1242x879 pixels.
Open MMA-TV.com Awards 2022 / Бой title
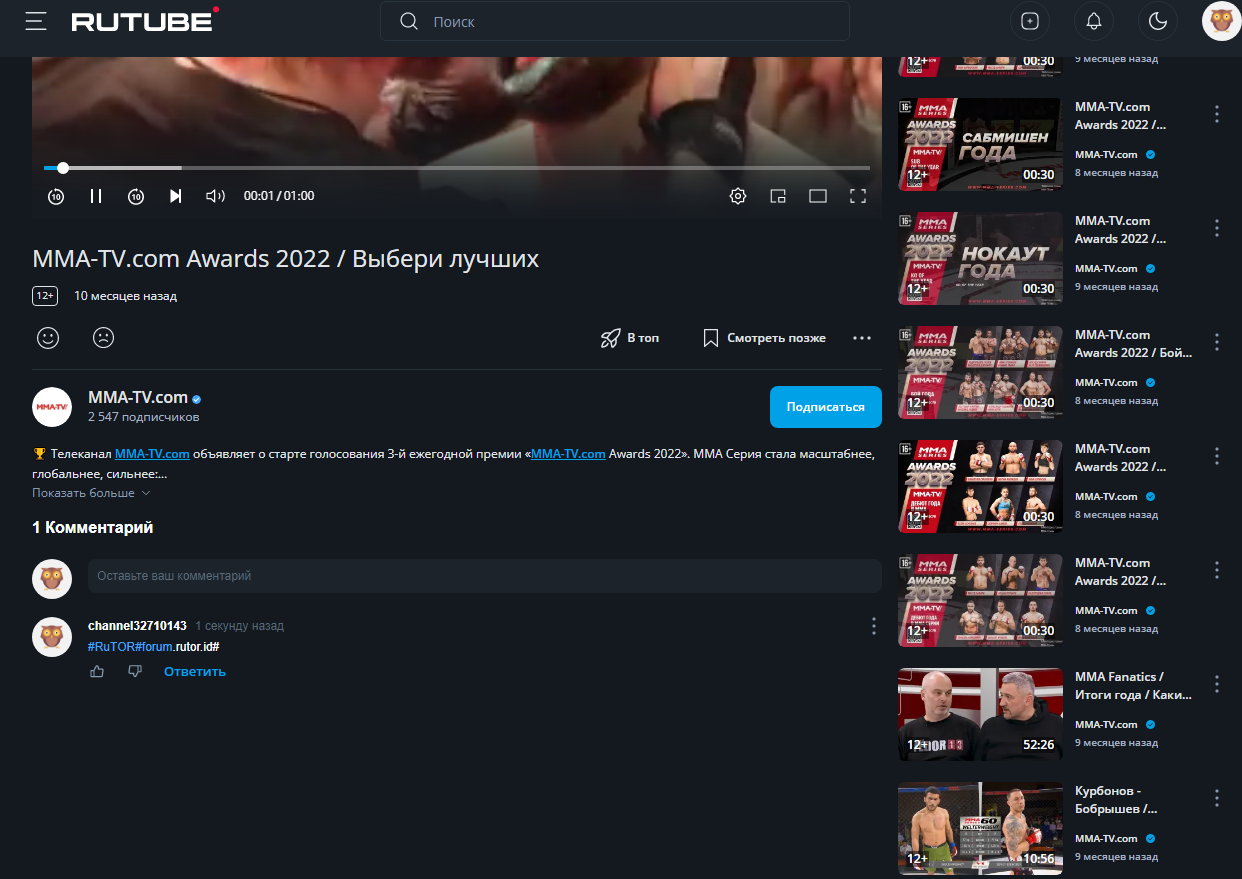click(1133, 344)
